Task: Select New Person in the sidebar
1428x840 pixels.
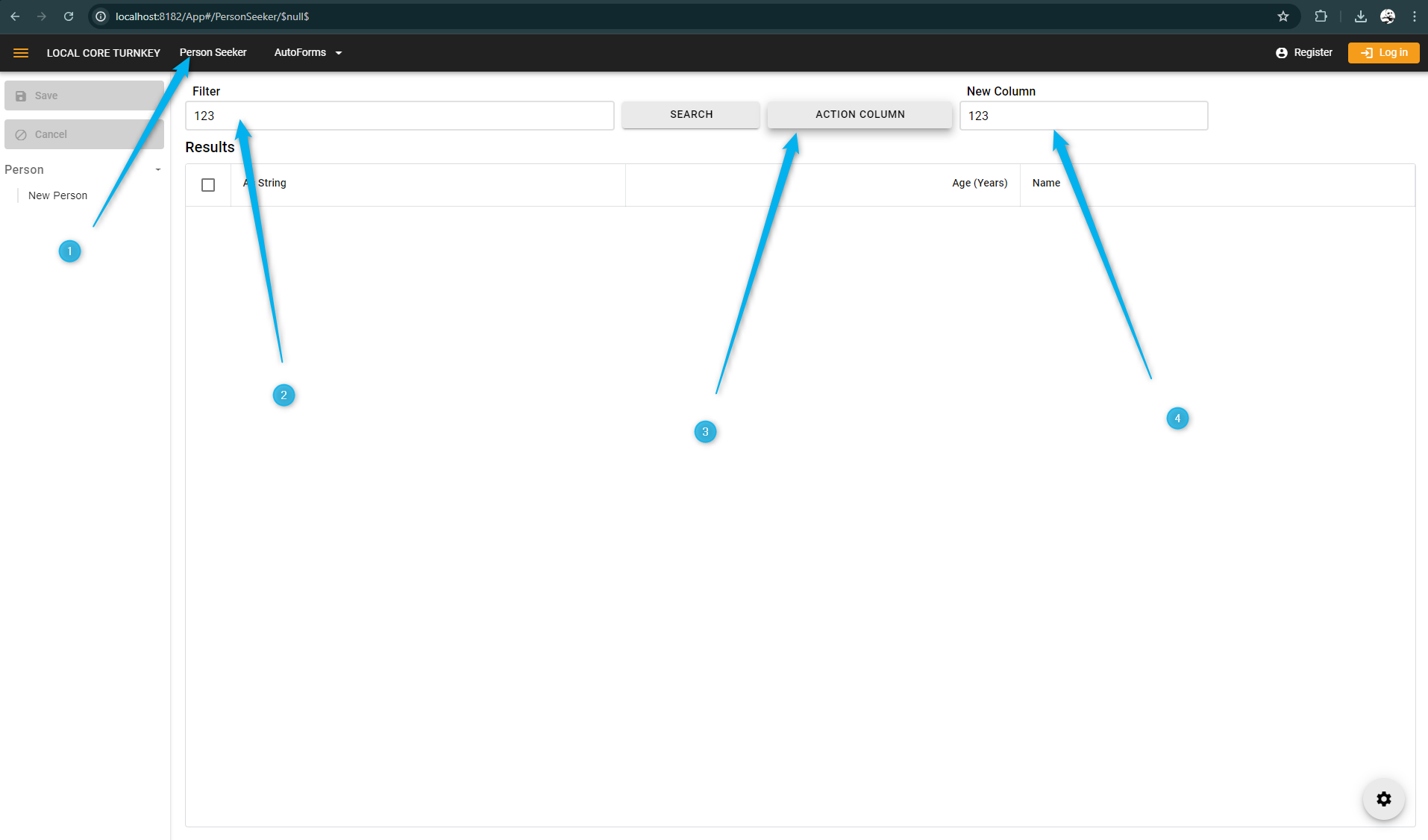Action: click(x=57, y=195)
